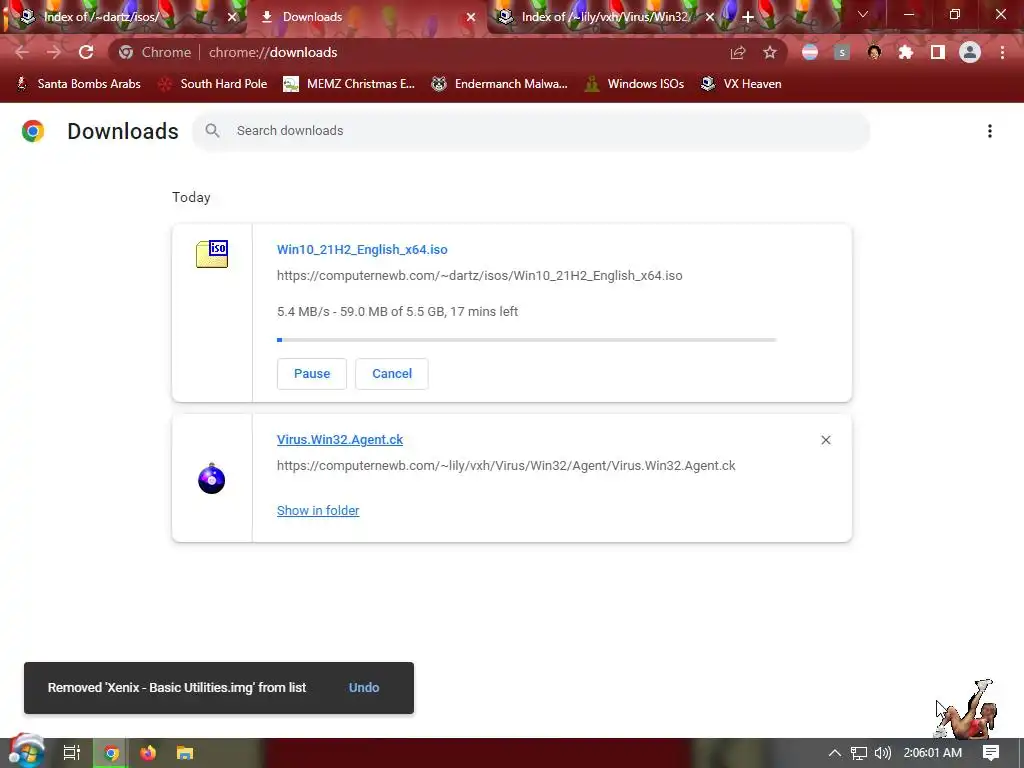Toggle the Chrome side panel
The height and width of the screenshot is (768, 1024).
[938, 52]
